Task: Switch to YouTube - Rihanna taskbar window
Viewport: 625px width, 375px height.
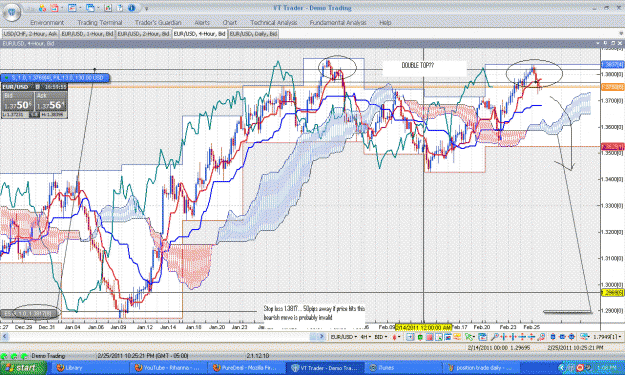Action: click(x=168, y=367)
